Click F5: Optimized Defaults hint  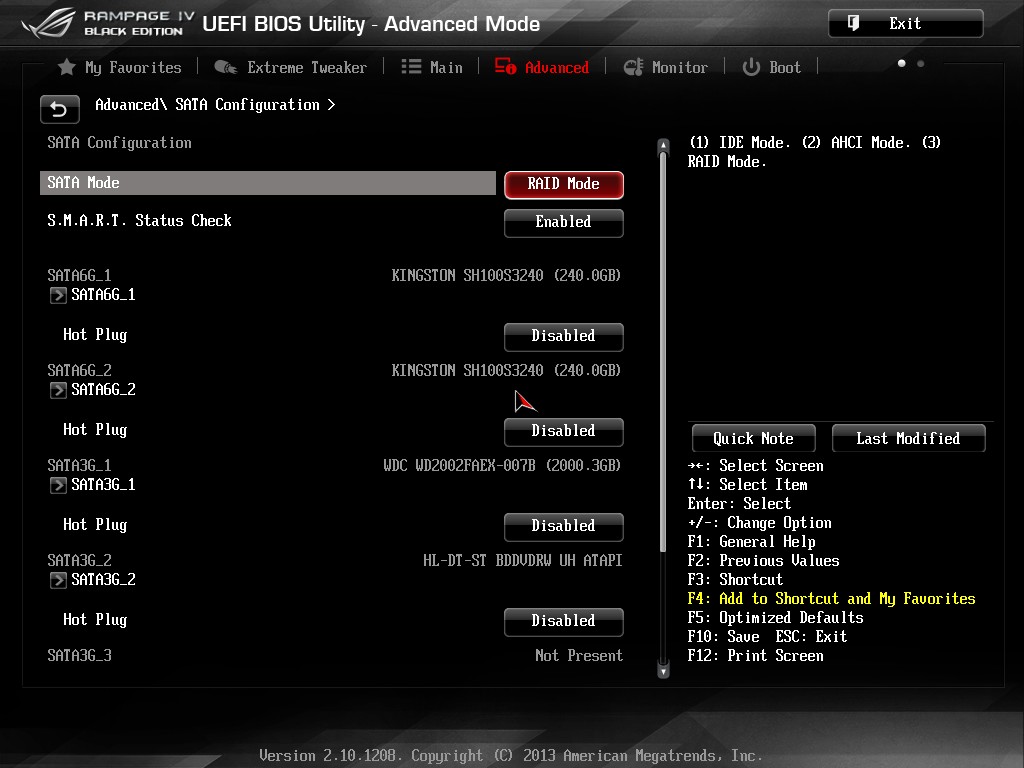(x=775, y=618)
